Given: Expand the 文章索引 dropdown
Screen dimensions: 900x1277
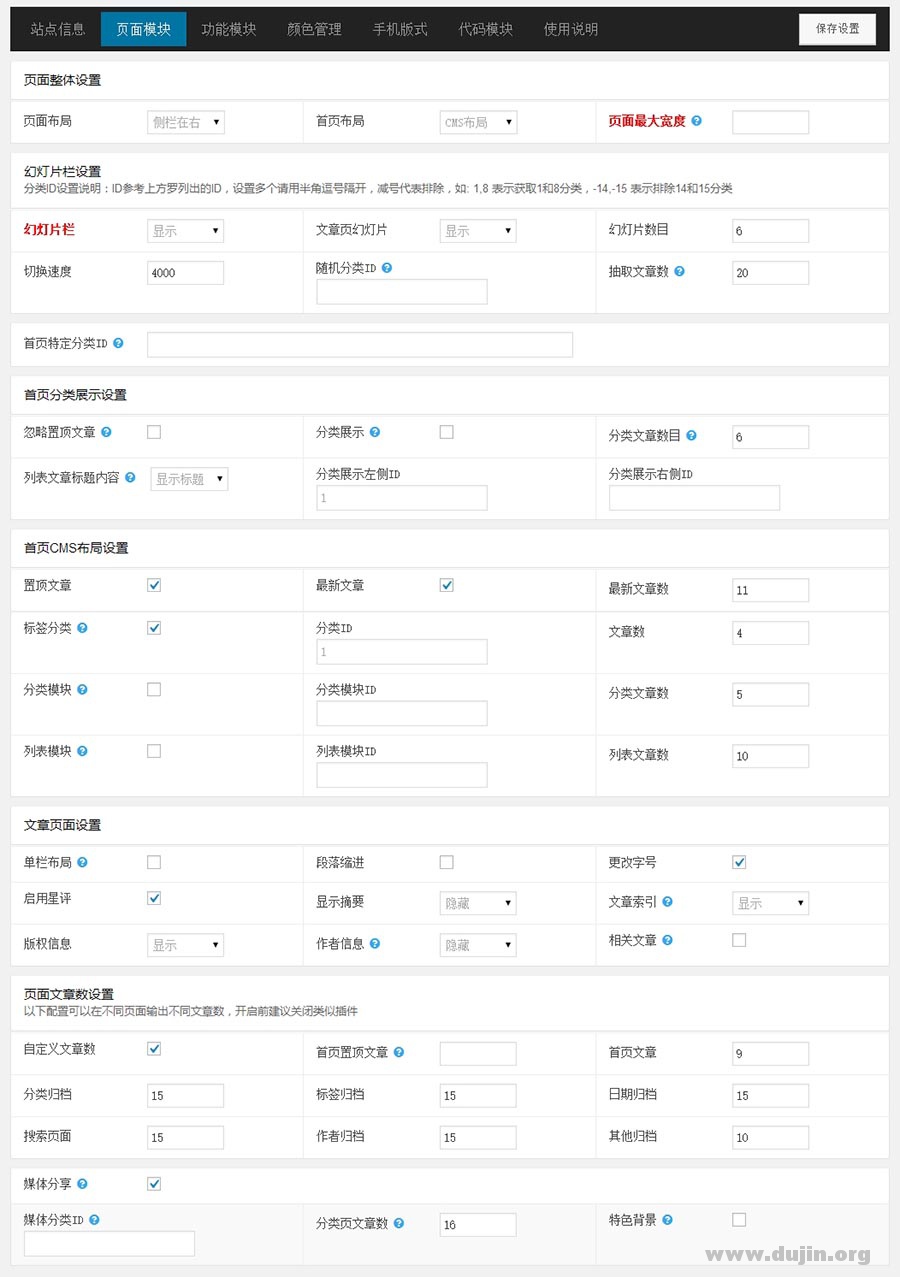Looking at the screenshot, I should (x=771, y=903).
